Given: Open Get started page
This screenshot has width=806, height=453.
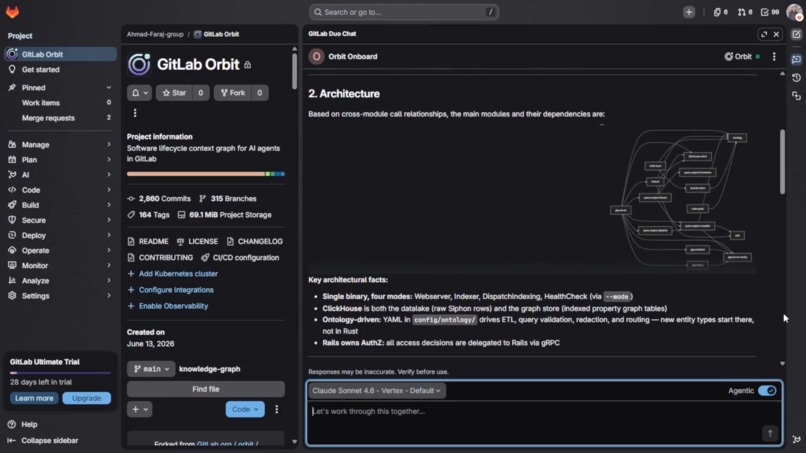Looking at the screenshot, I should pyautogui.click(x=61, y=70).
